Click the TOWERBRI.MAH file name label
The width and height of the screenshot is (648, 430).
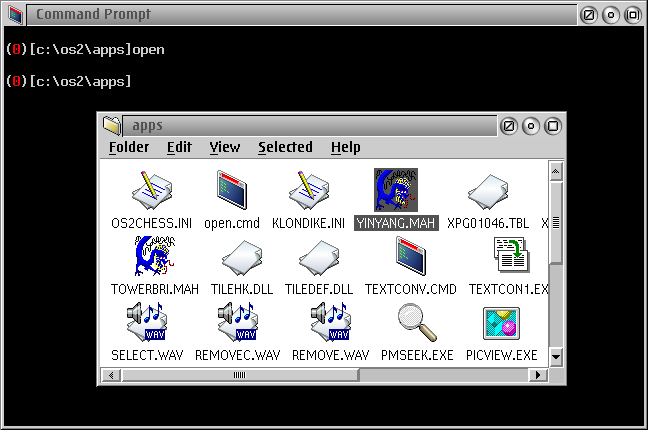pyautogui.click(x=155, y=289)
